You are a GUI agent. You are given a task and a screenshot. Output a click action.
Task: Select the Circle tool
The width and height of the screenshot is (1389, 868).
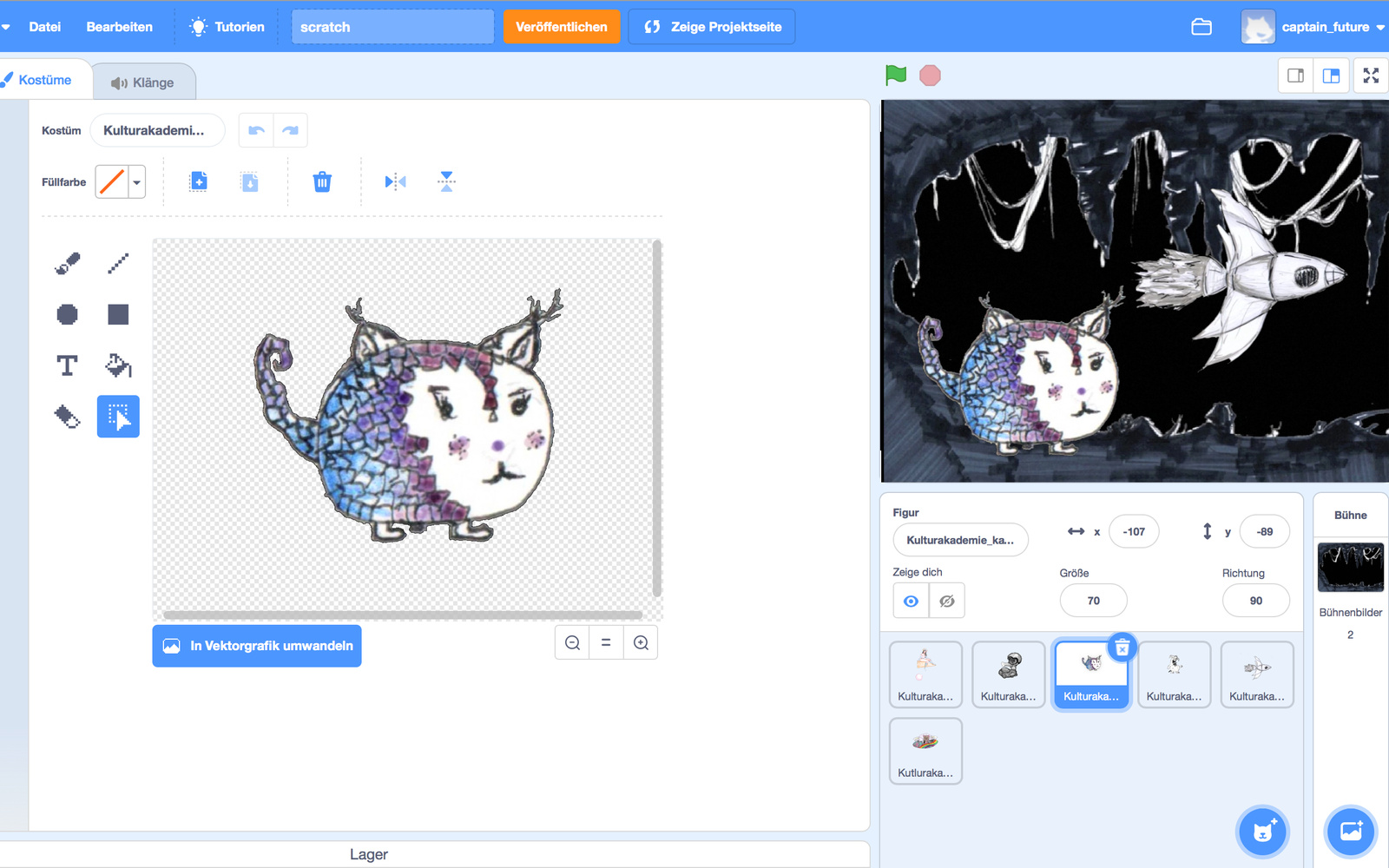click(x=67, y=314)
